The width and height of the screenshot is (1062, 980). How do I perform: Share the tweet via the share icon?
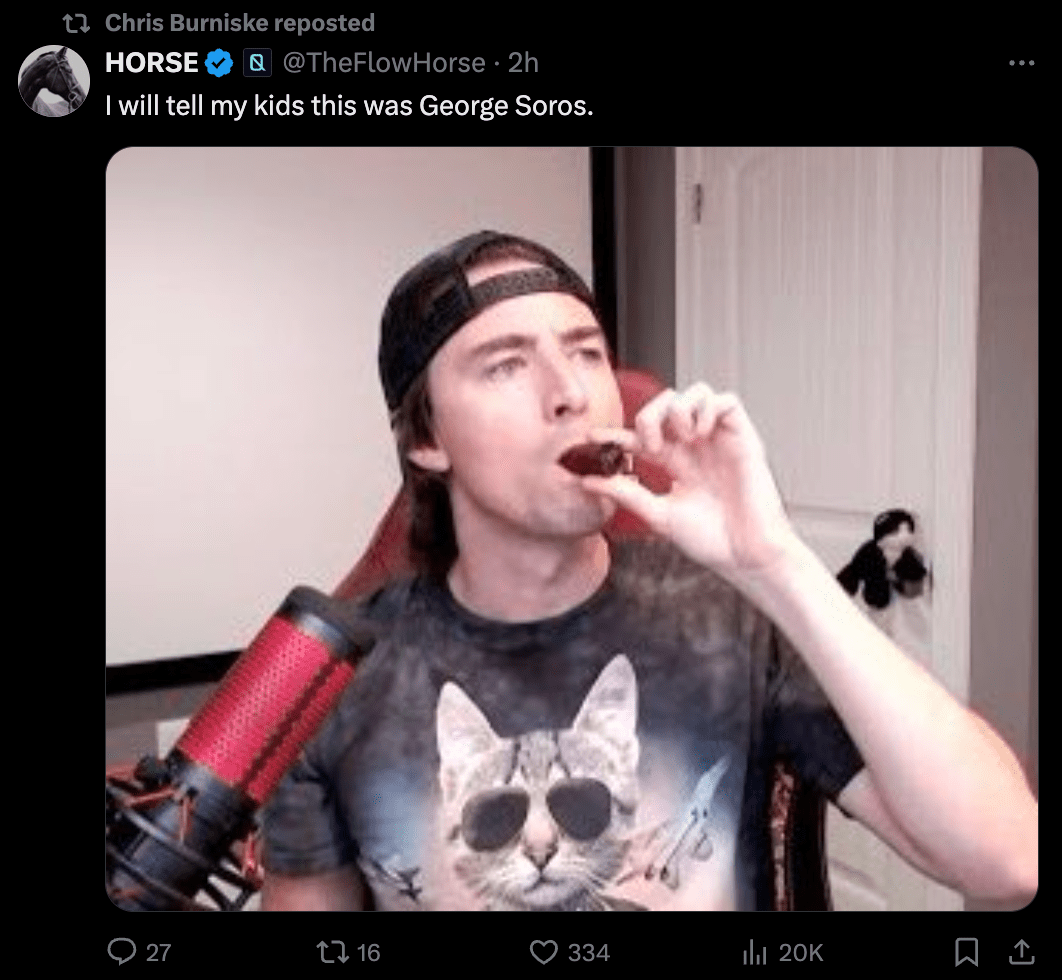1021,952
